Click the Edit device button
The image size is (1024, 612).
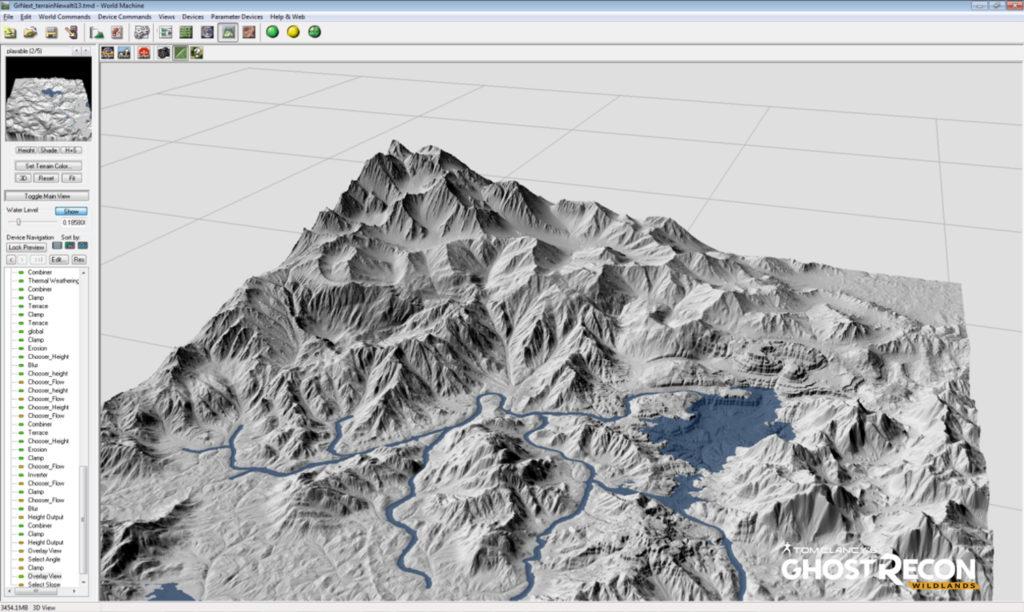point(58,260)
